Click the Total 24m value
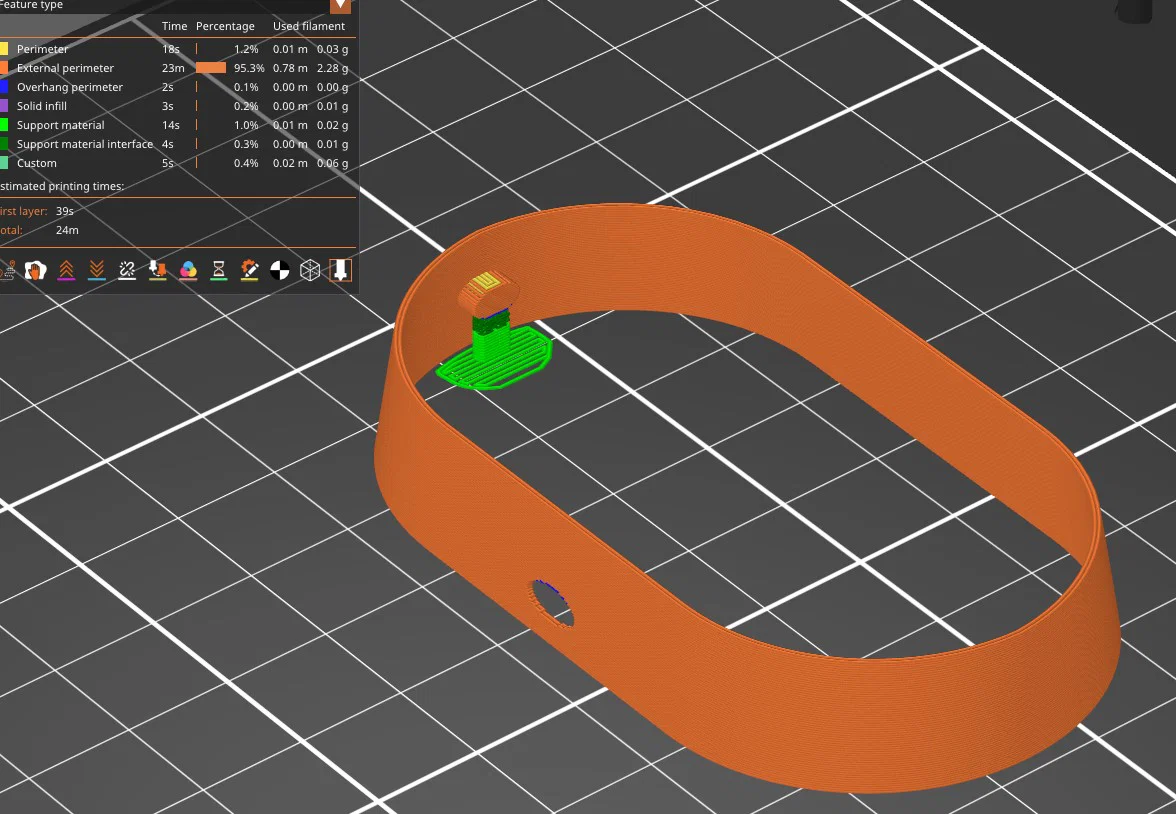Image resolution: width=1176 pixels, height=814 pixels. [67, 230]
